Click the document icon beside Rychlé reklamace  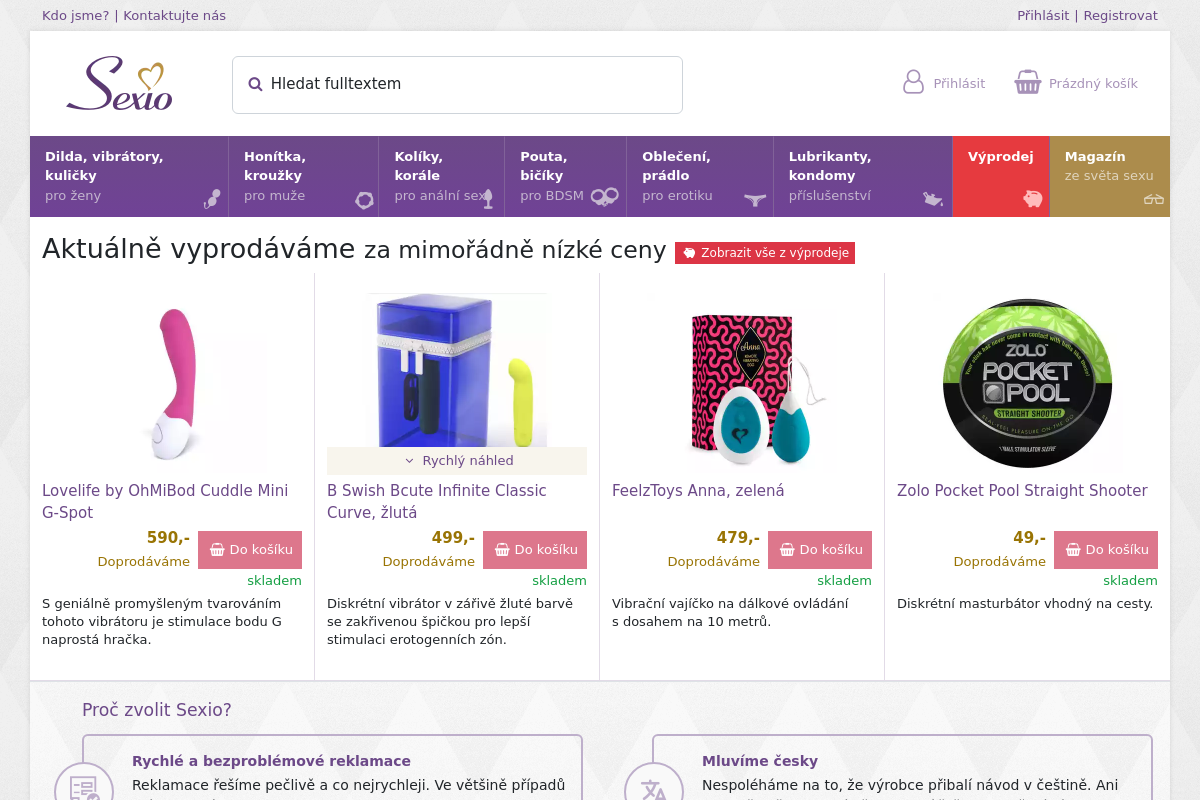[84, 790]
